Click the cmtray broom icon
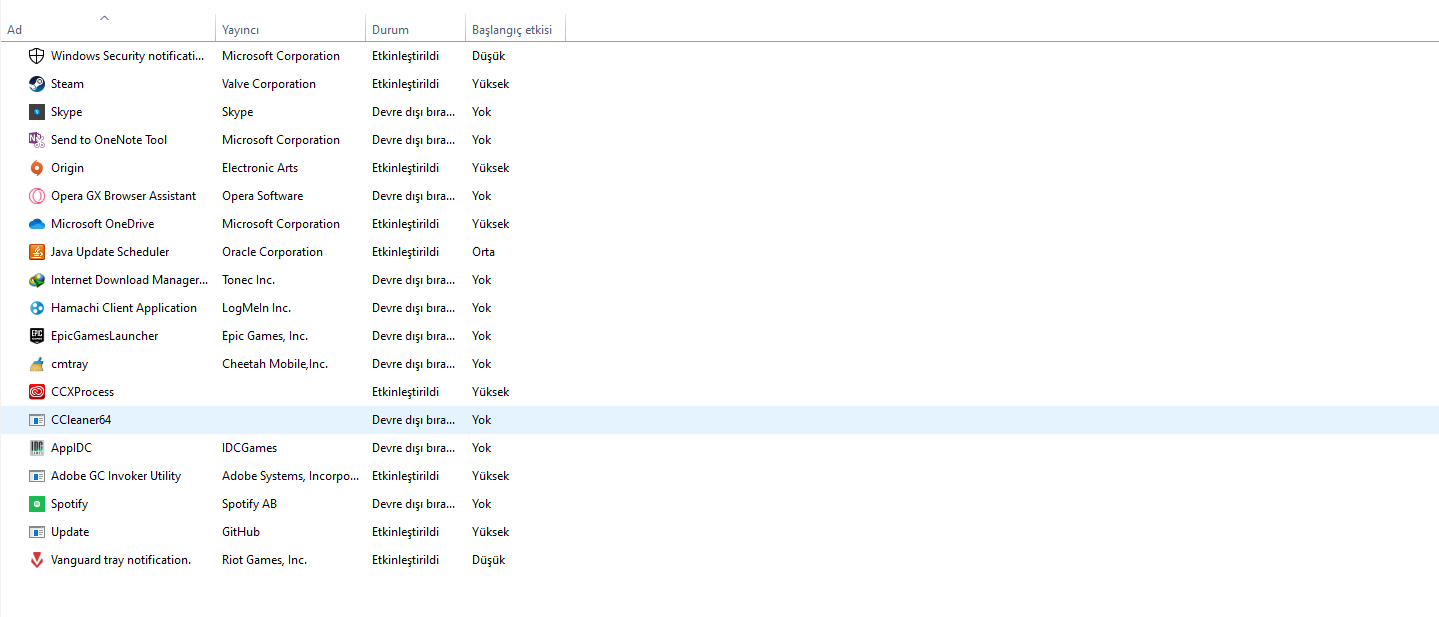 point(37,364)
